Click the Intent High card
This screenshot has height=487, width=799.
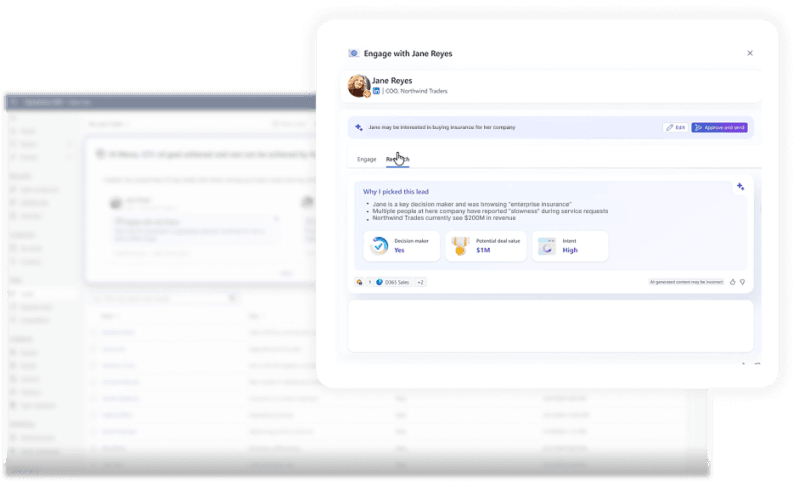570,246
